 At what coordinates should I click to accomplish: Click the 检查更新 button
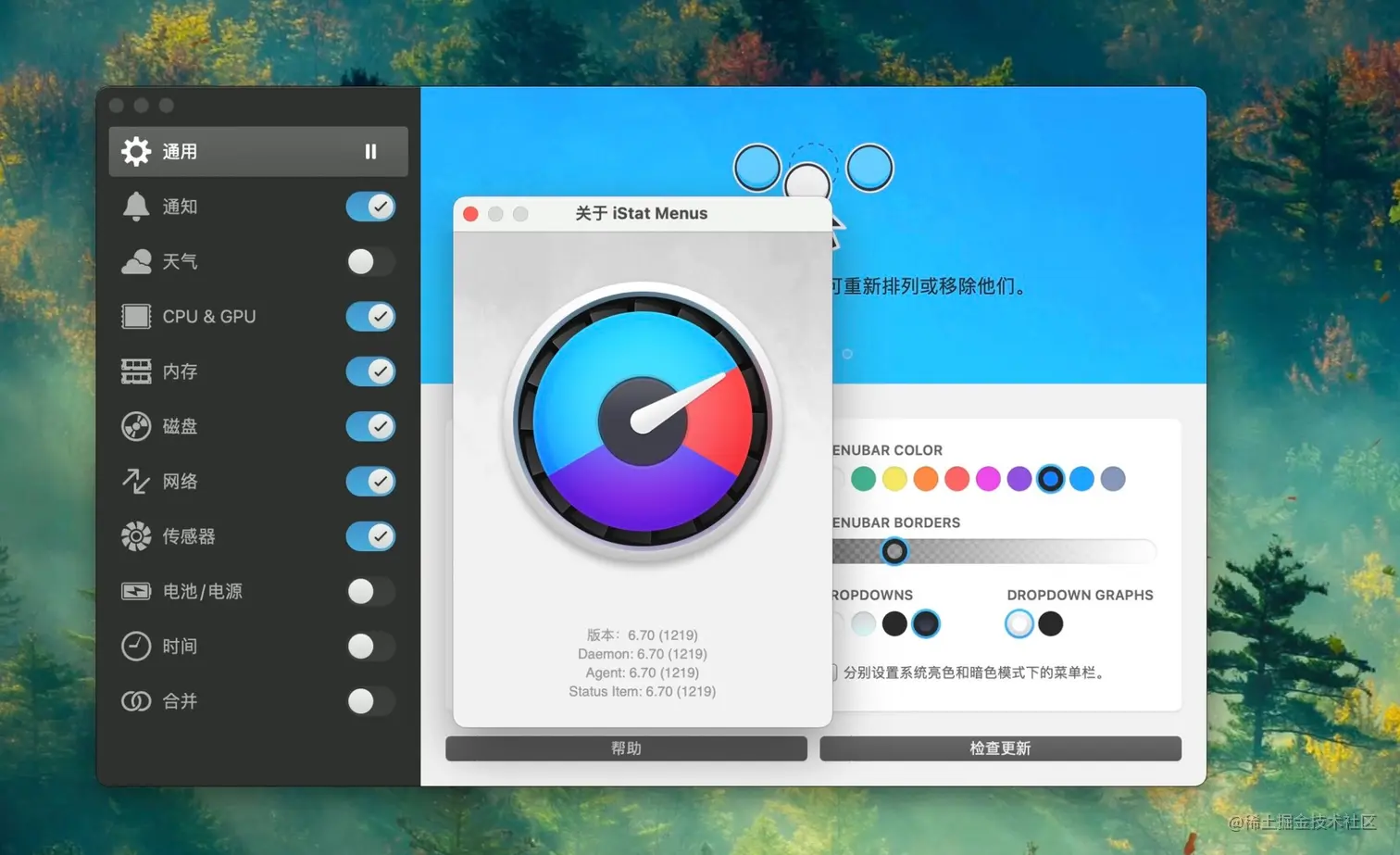click(x=1000, y=748)
